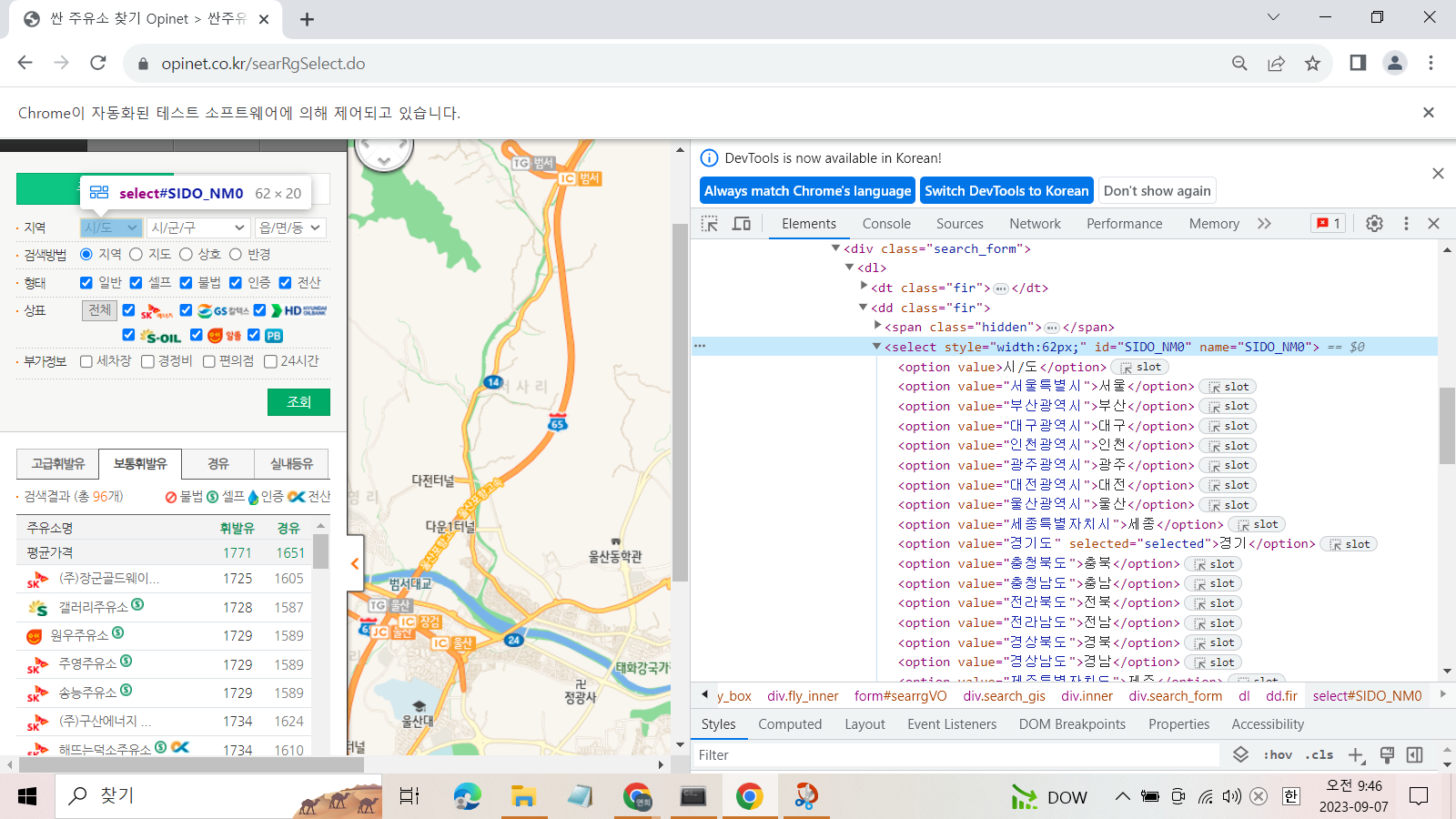The height and width of the screenshot is (819, 1456).
Task: Bookmark this page with star icon
Action: point(1312,64)
